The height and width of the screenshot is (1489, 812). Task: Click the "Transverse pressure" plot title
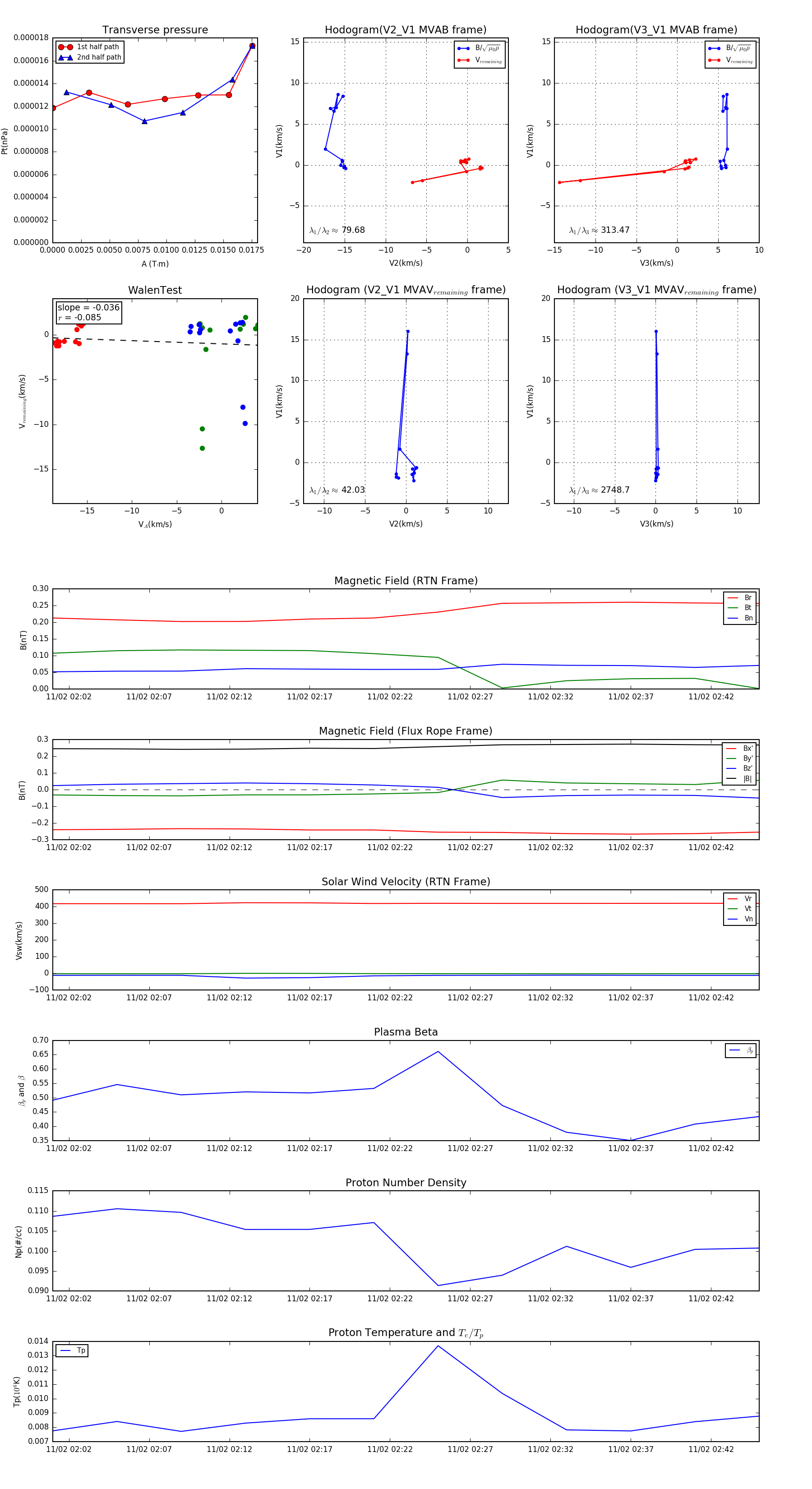point(155,30)
